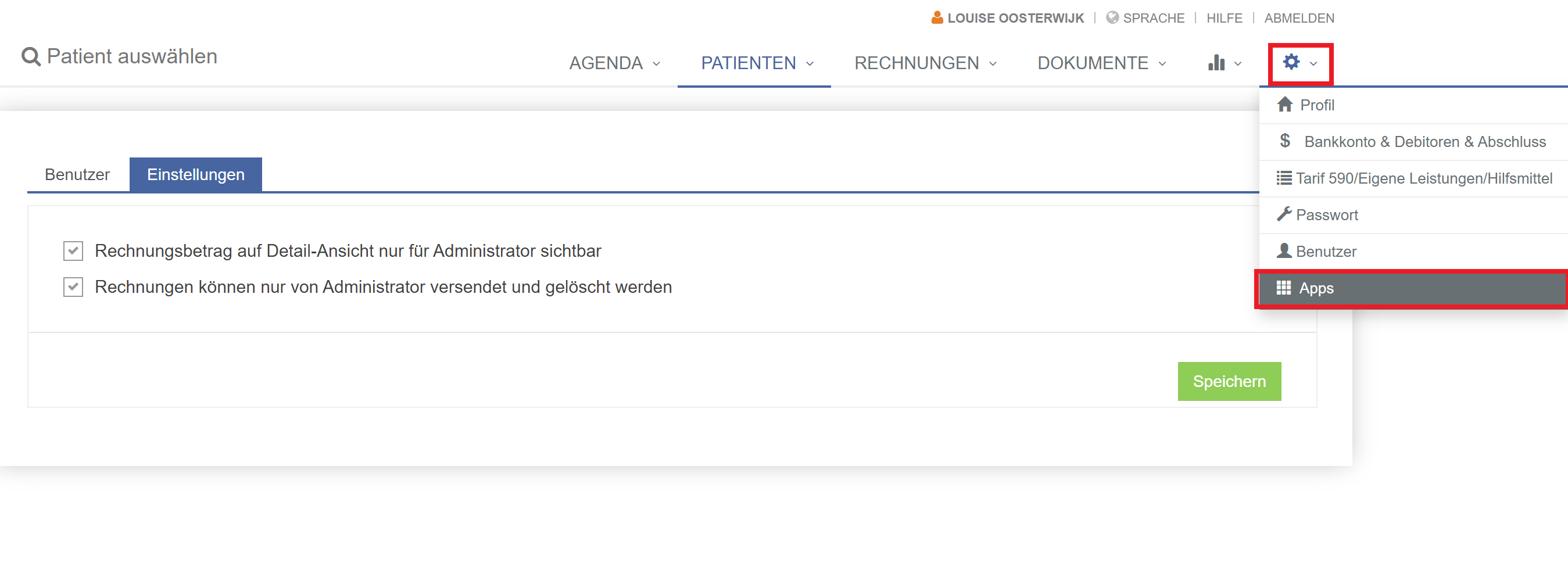Click the search magnifier icon
Image resolution: width=1568 pixels, height=588 pixels.
tap(31, 56)
